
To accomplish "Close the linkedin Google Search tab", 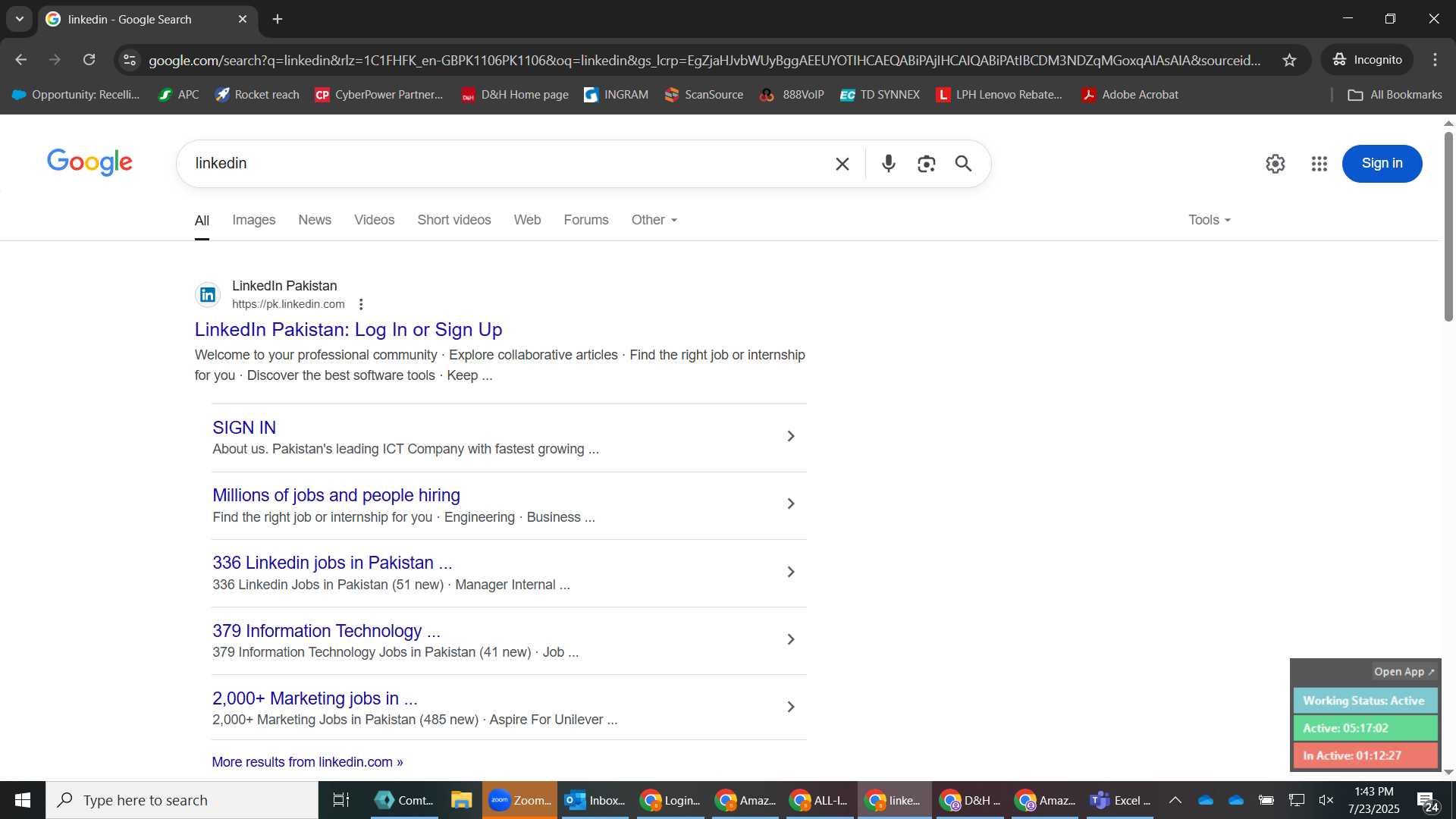I will click(243, 19).
